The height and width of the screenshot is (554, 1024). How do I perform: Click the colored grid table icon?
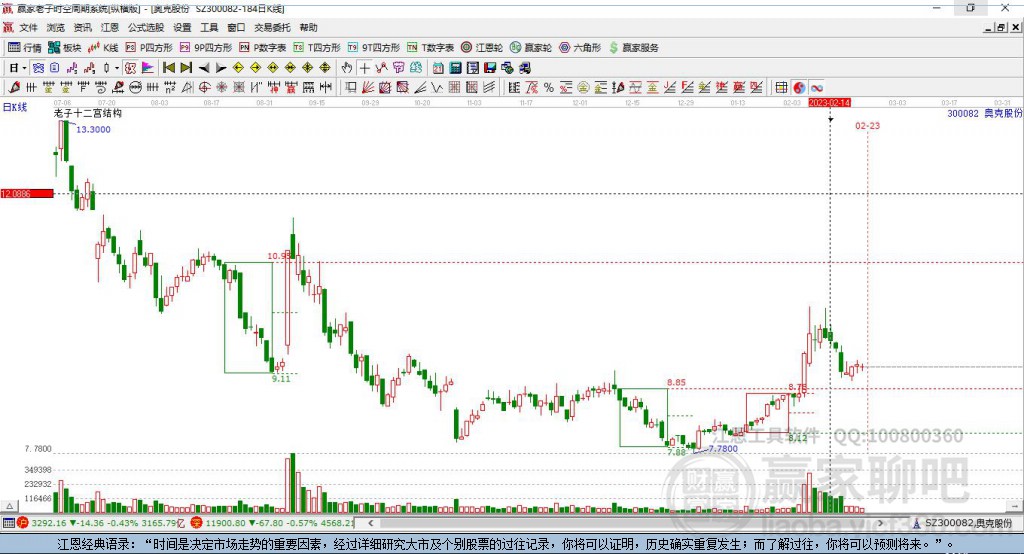pyautogui.click(x=781, y=87)
